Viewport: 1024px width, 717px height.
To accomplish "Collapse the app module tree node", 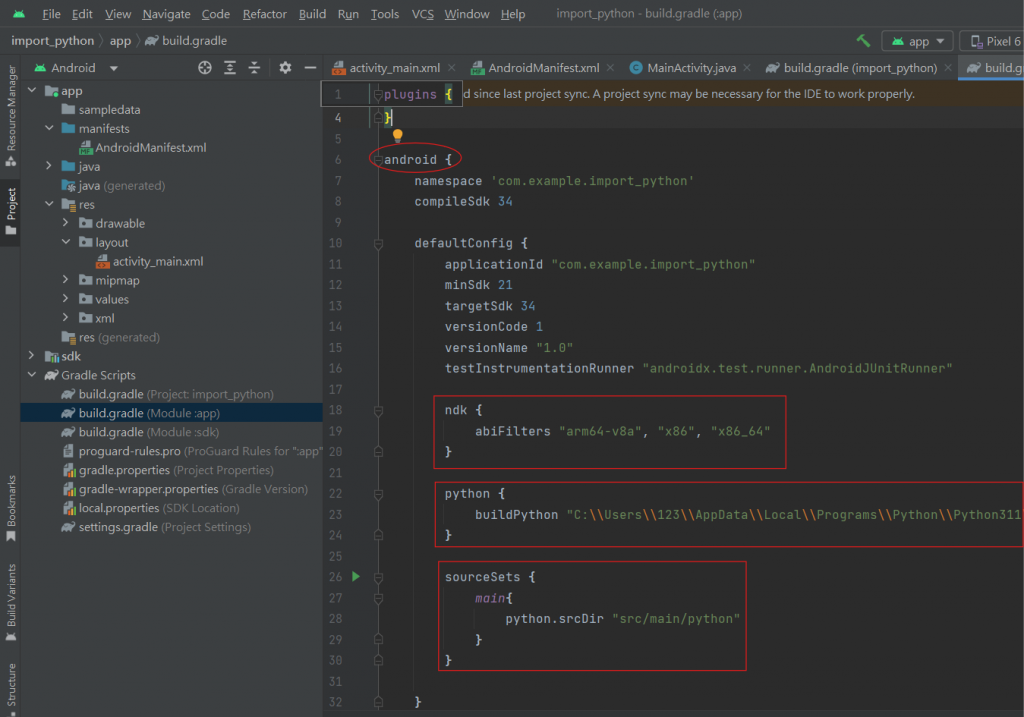I will click(x=32, y=90).
